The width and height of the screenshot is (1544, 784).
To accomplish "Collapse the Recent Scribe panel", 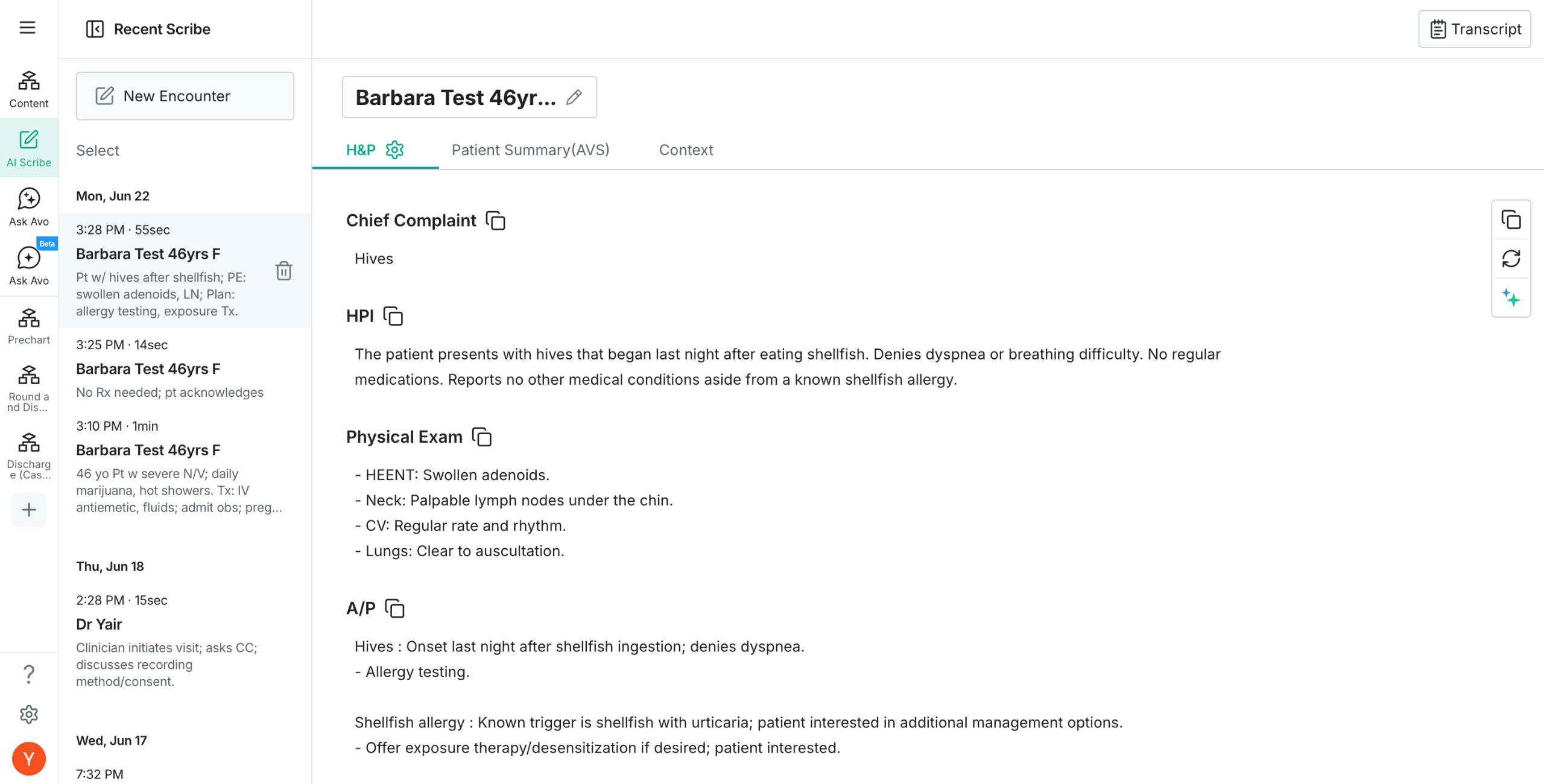I will pos(95,29).
